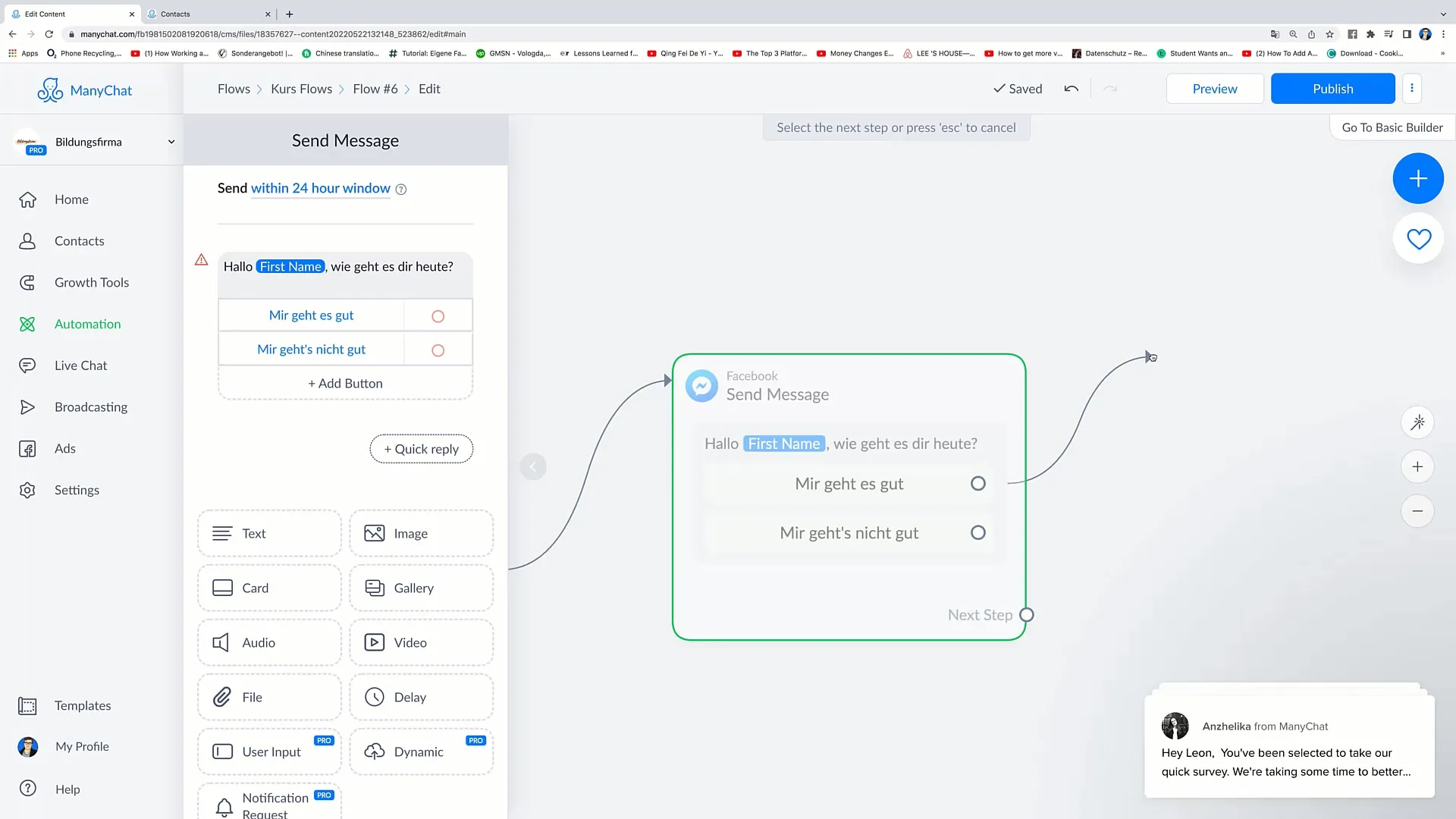Click the Automation sidebar icon

point(27,324)
